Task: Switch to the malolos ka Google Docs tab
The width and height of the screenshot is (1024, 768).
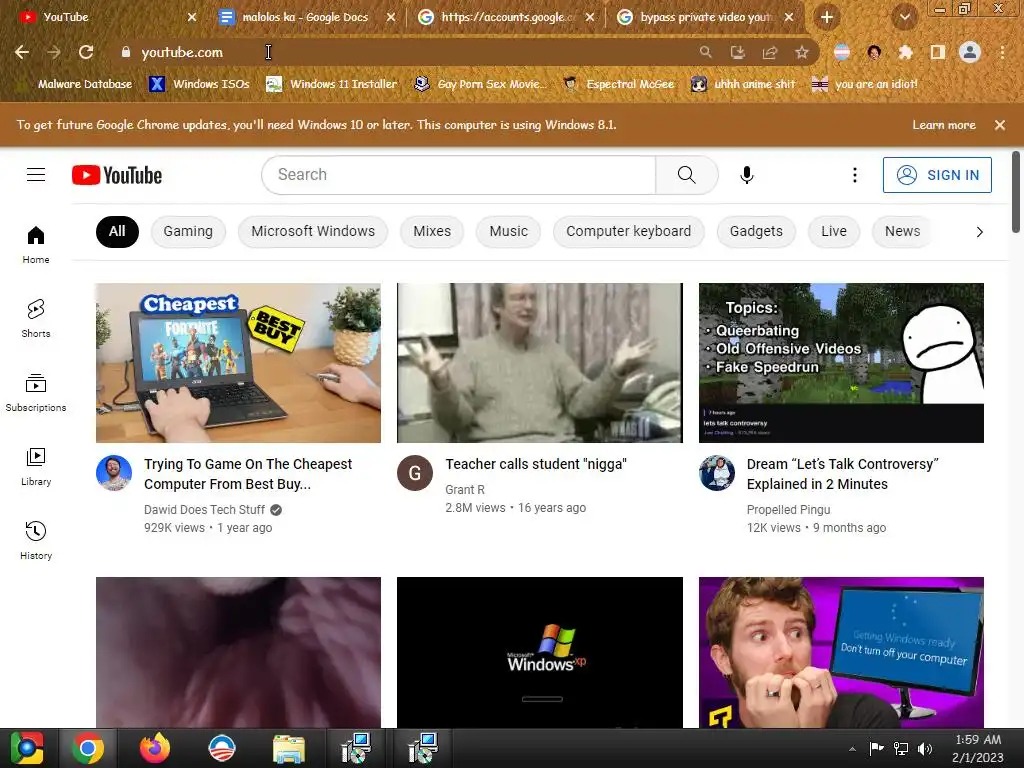Action: 305,18
